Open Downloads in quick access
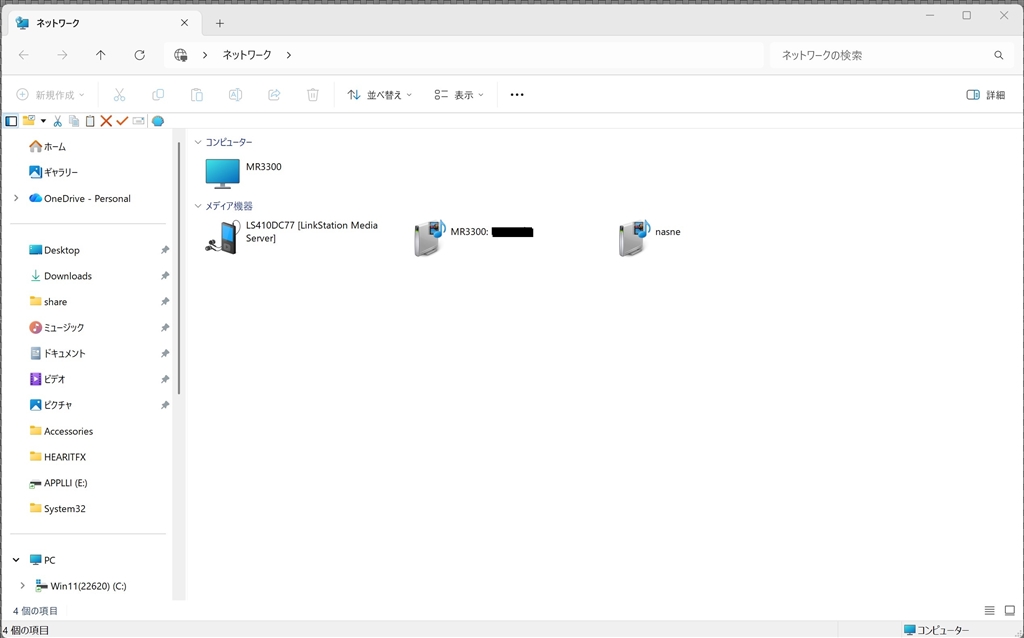This screenshot has height=638, width=1024. pyautogui.click(x=61, y=276)
